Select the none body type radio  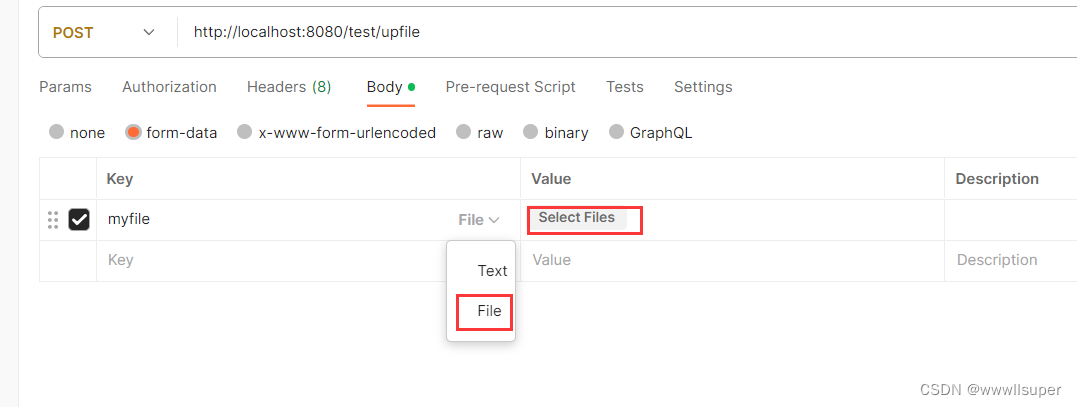57,132
